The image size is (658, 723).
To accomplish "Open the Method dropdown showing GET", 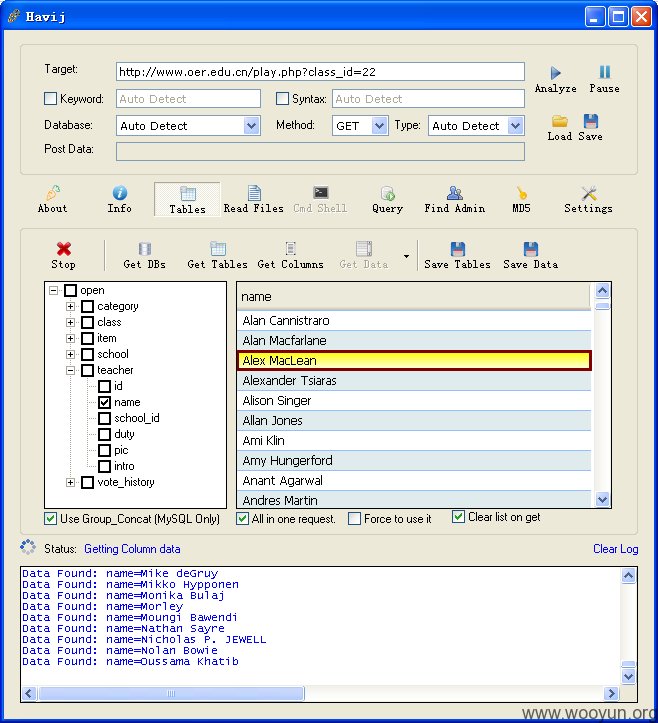I will click(379, 125).
